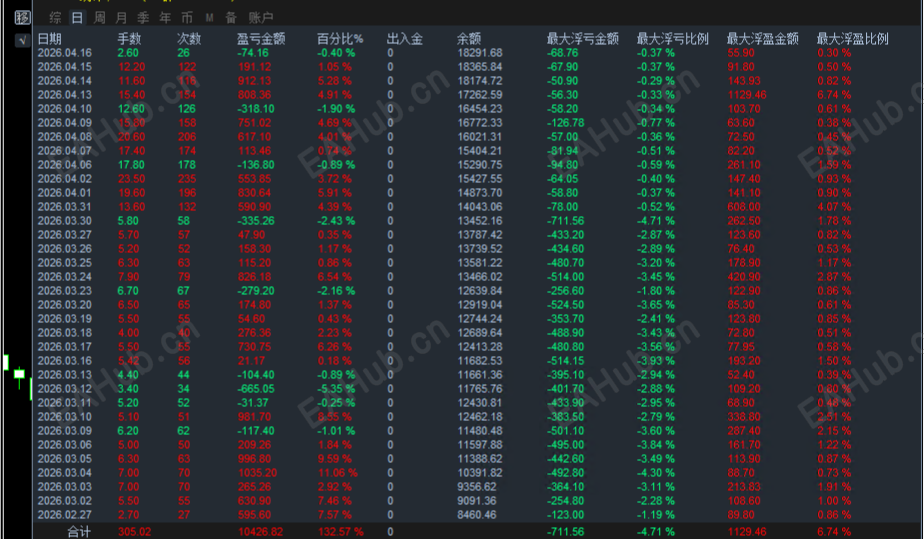The height and width of the screenshot is (539, 924).
Task: Click the lots value 23.50
Action: tap(131, 179)
